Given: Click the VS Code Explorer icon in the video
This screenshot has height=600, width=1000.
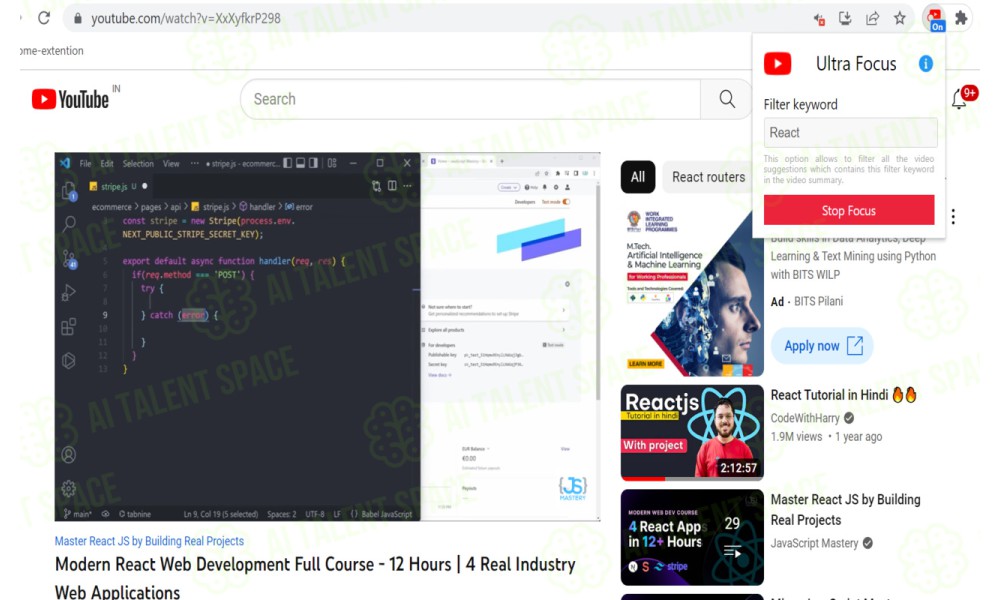Looking at the screenshot, I should (69, 191).
